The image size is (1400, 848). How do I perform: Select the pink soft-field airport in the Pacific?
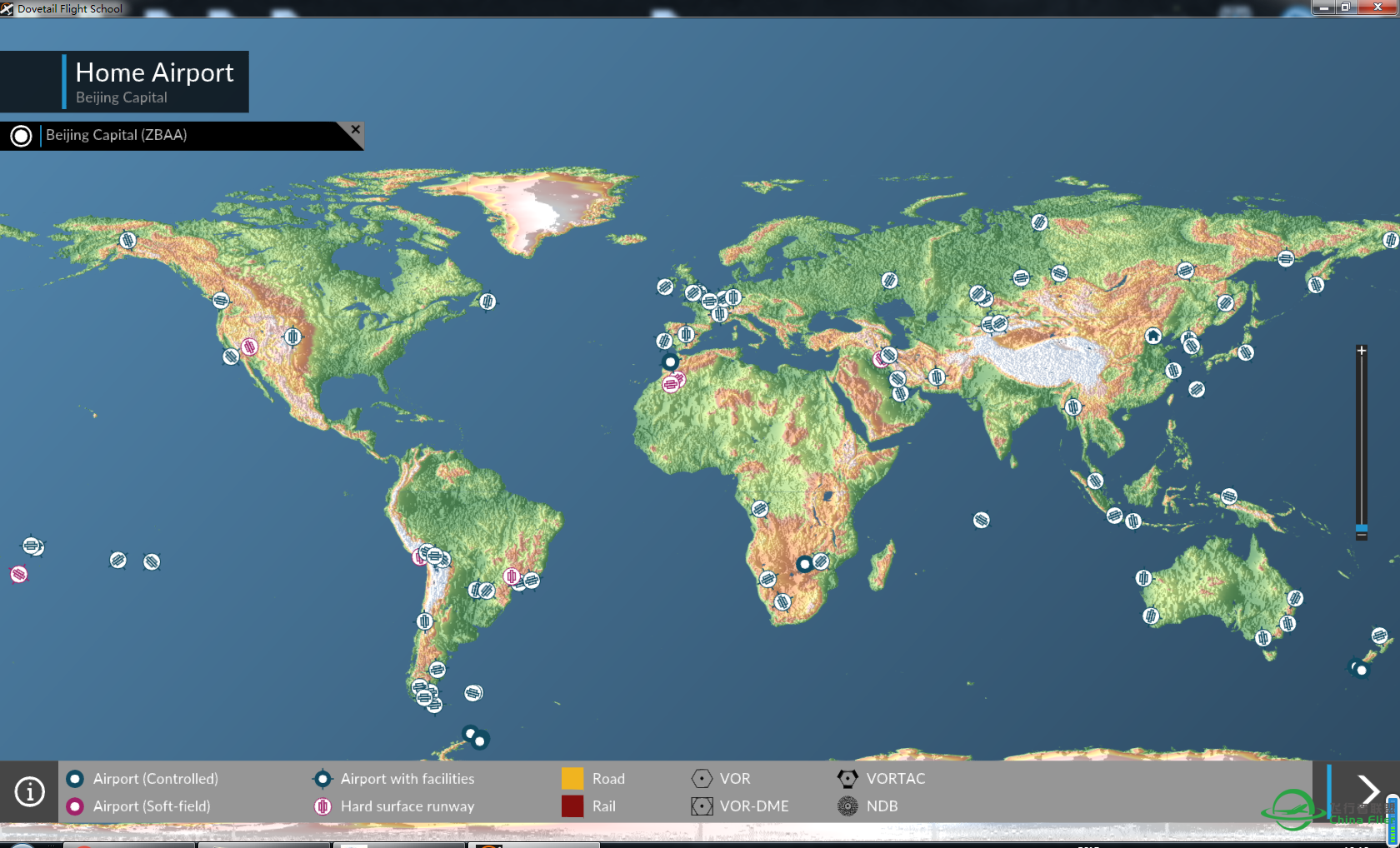18,574
